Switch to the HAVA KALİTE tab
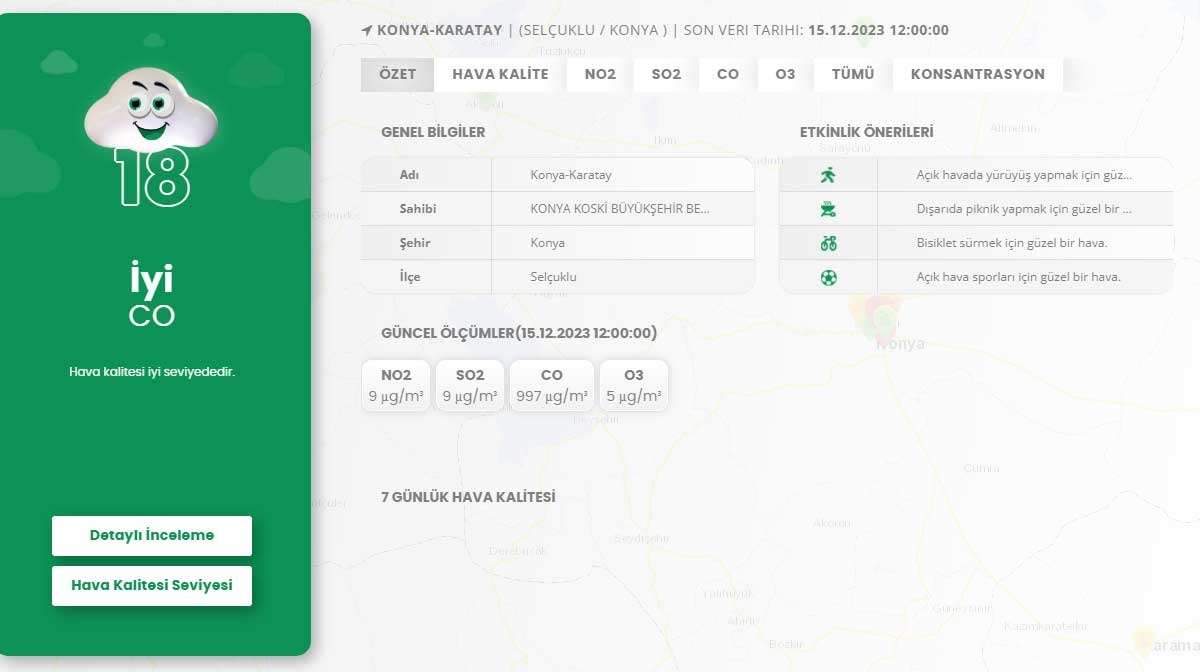This screenshot has height=672, width=1200. (x=500, y=74)
